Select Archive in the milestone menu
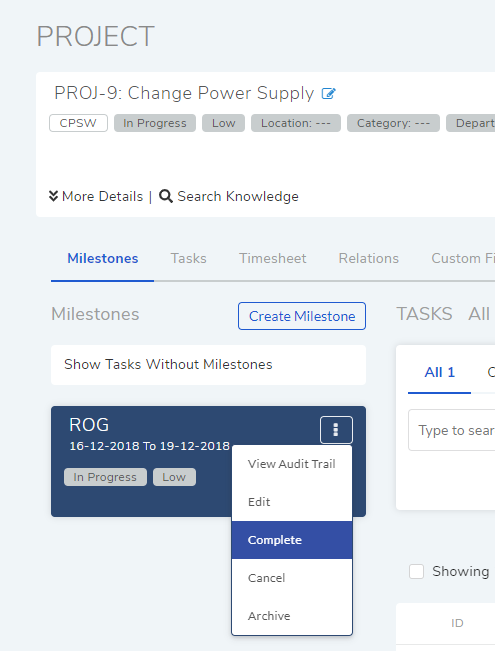 coord(292,616)
